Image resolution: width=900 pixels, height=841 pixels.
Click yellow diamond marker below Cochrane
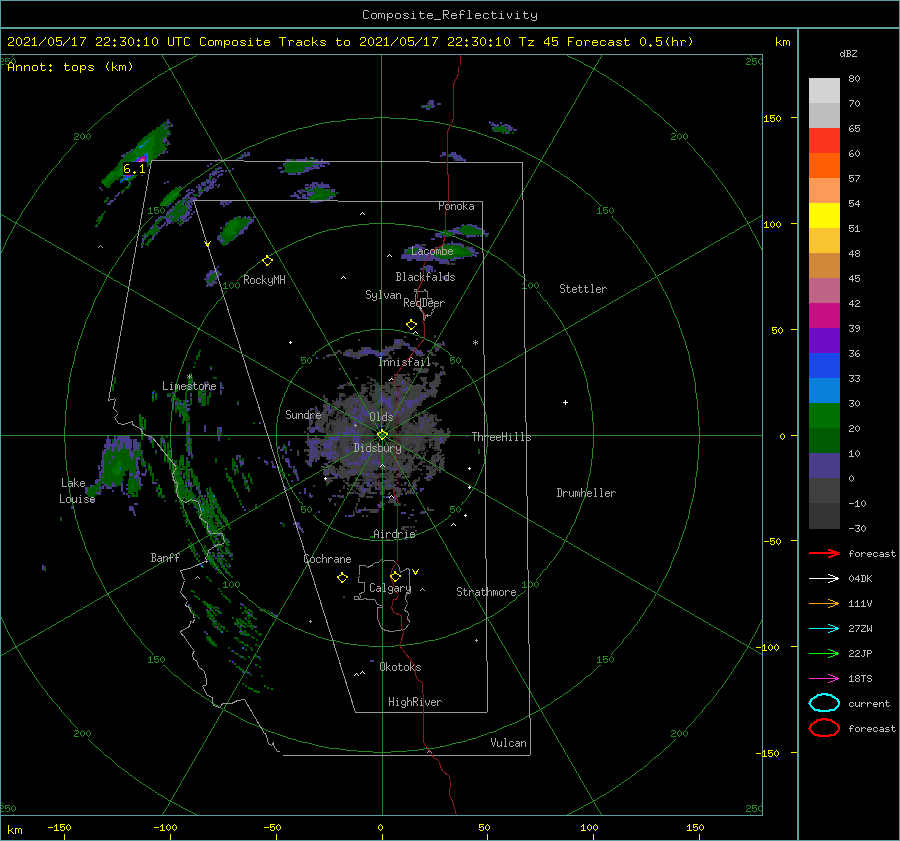pyautogui.click(x=342, y=578)
